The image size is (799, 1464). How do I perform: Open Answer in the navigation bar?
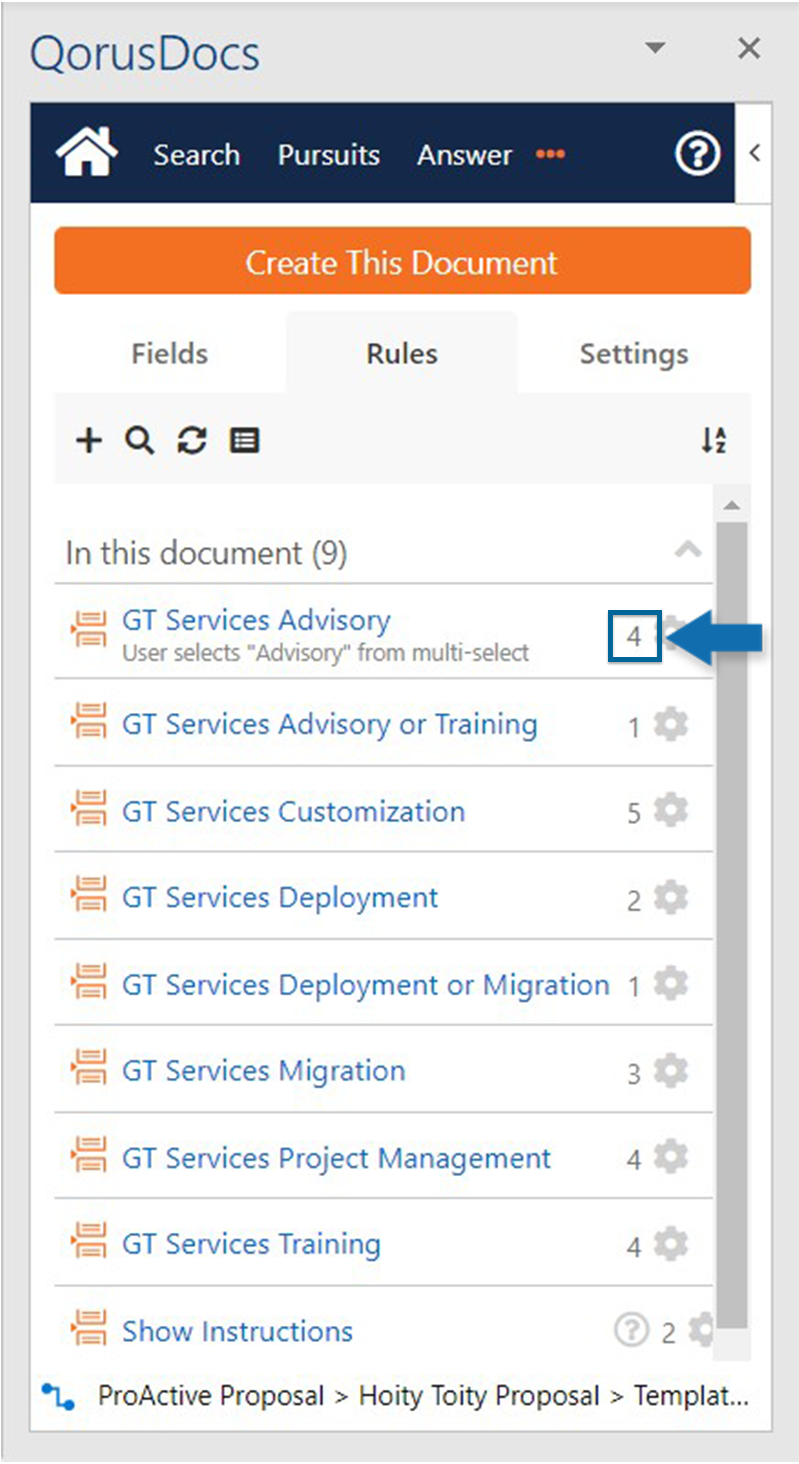coord(465,155)
